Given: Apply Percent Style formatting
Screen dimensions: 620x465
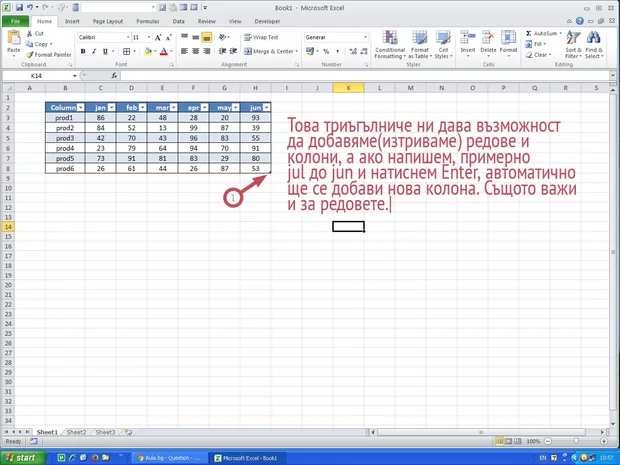Looking at the screenshot, I should [326, 51].
